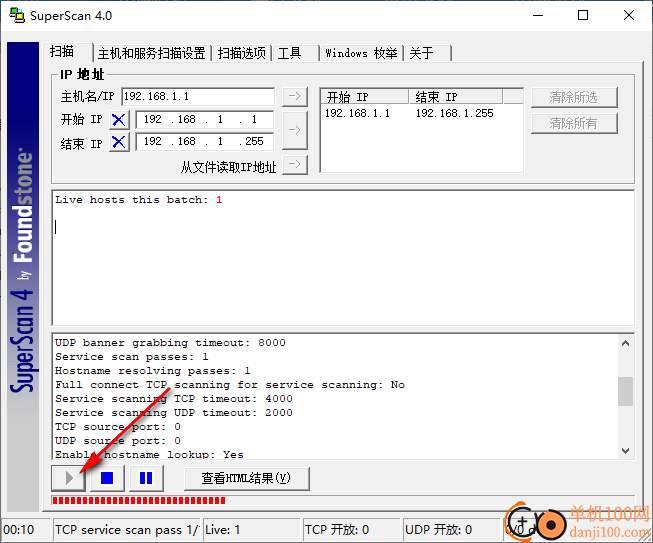Minimize the SuperScan 4.0 window

coord(538,15)
